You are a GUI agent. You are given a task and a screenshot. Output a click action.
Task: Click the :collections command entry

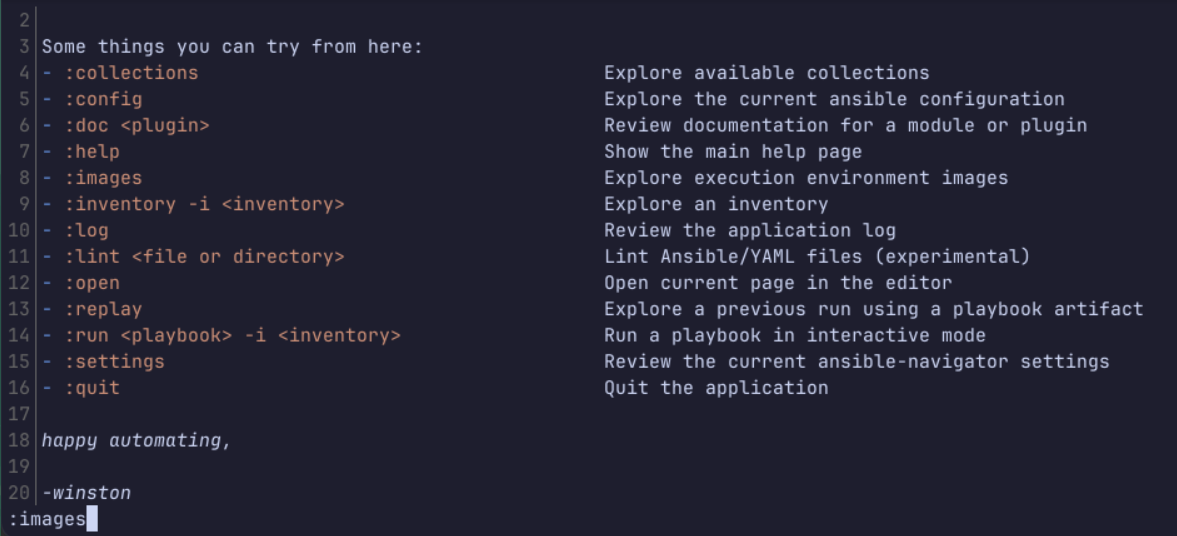coord(131,73)
